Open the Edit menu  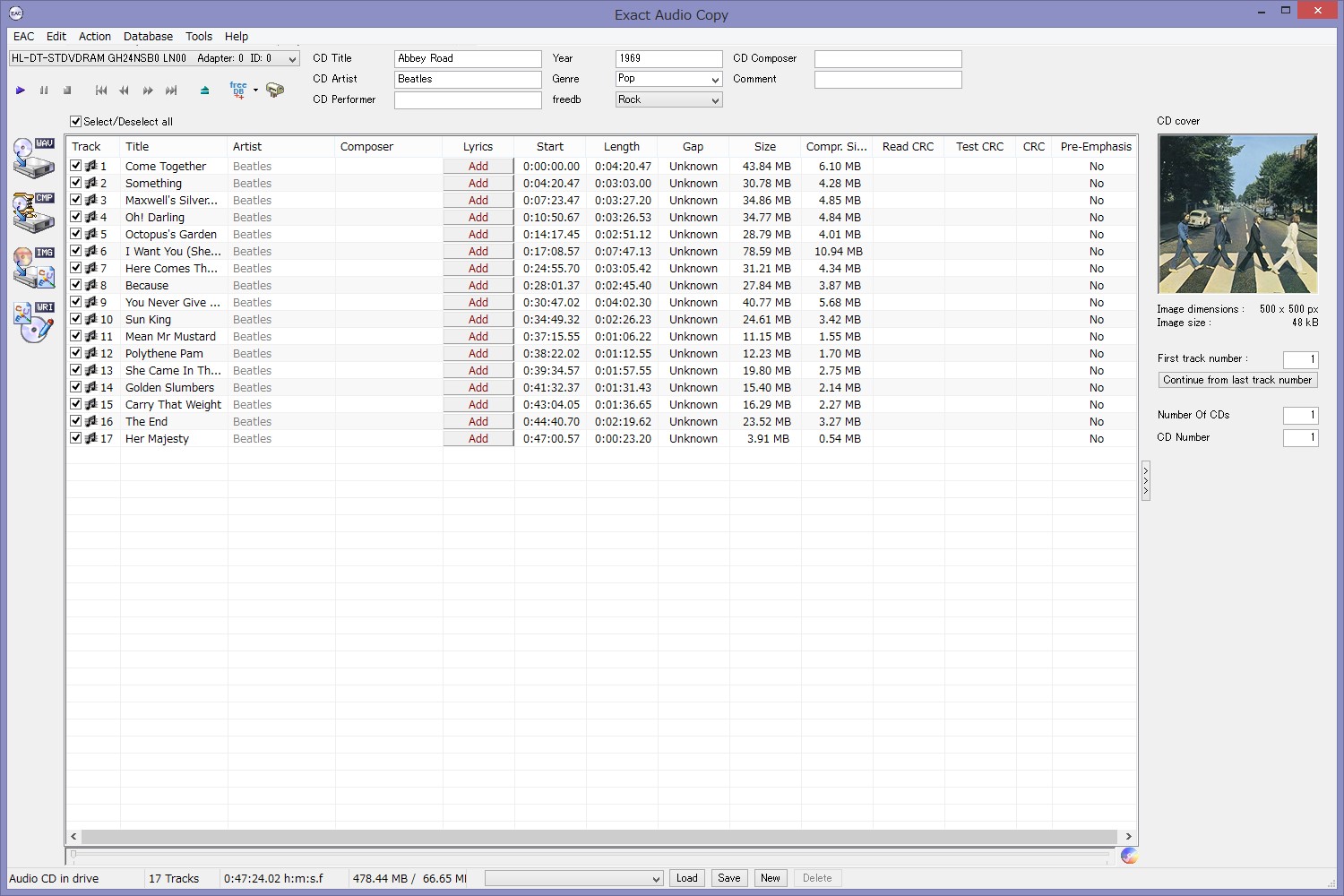coord(56,37)
